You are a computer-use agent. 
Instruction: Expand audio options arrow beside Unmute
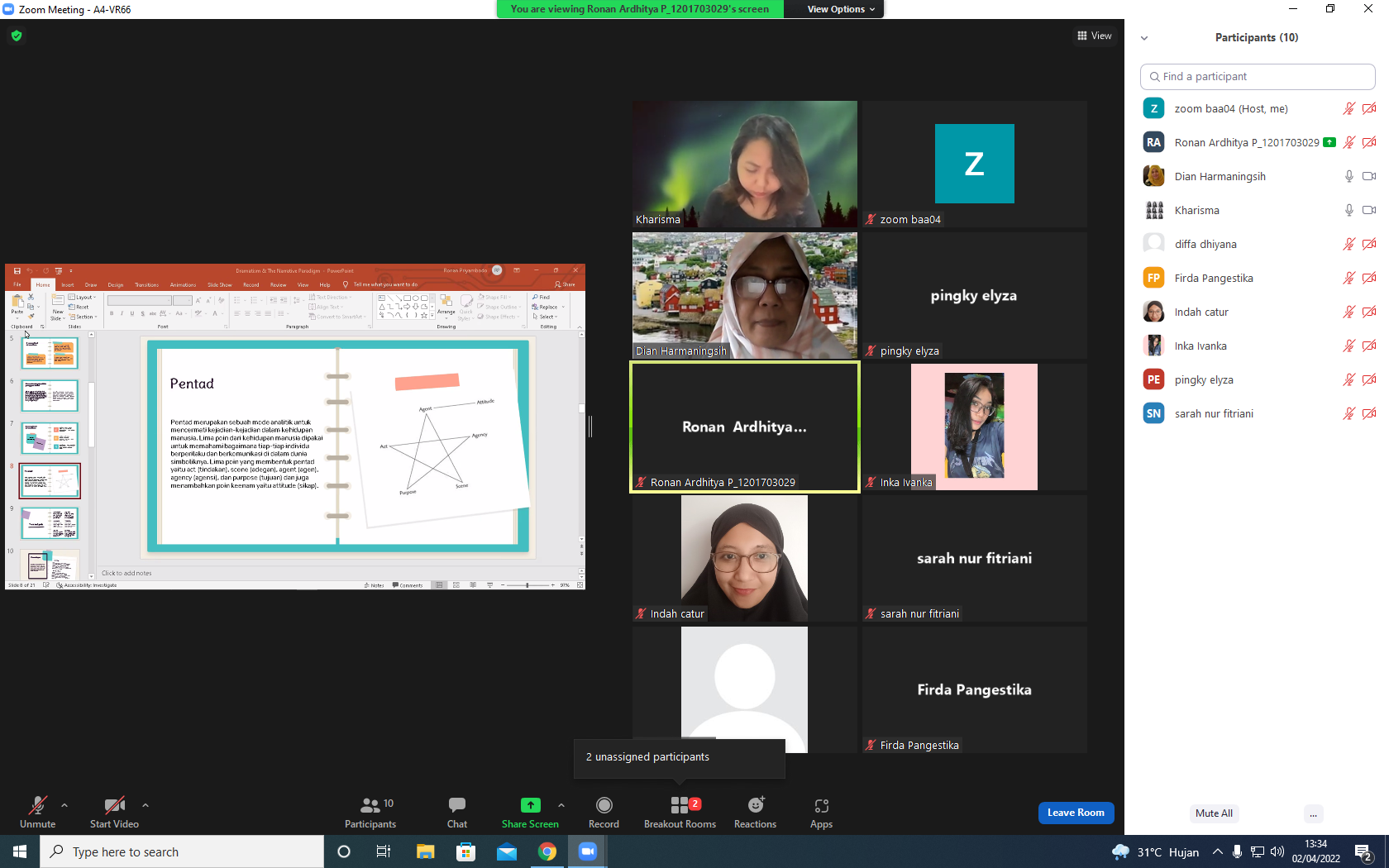[64, 805]
